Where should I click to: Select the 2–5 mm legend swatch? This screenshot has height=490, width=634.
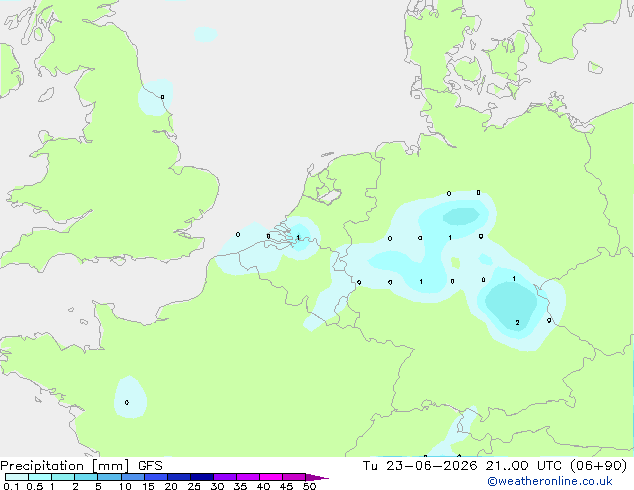(86, 477)
